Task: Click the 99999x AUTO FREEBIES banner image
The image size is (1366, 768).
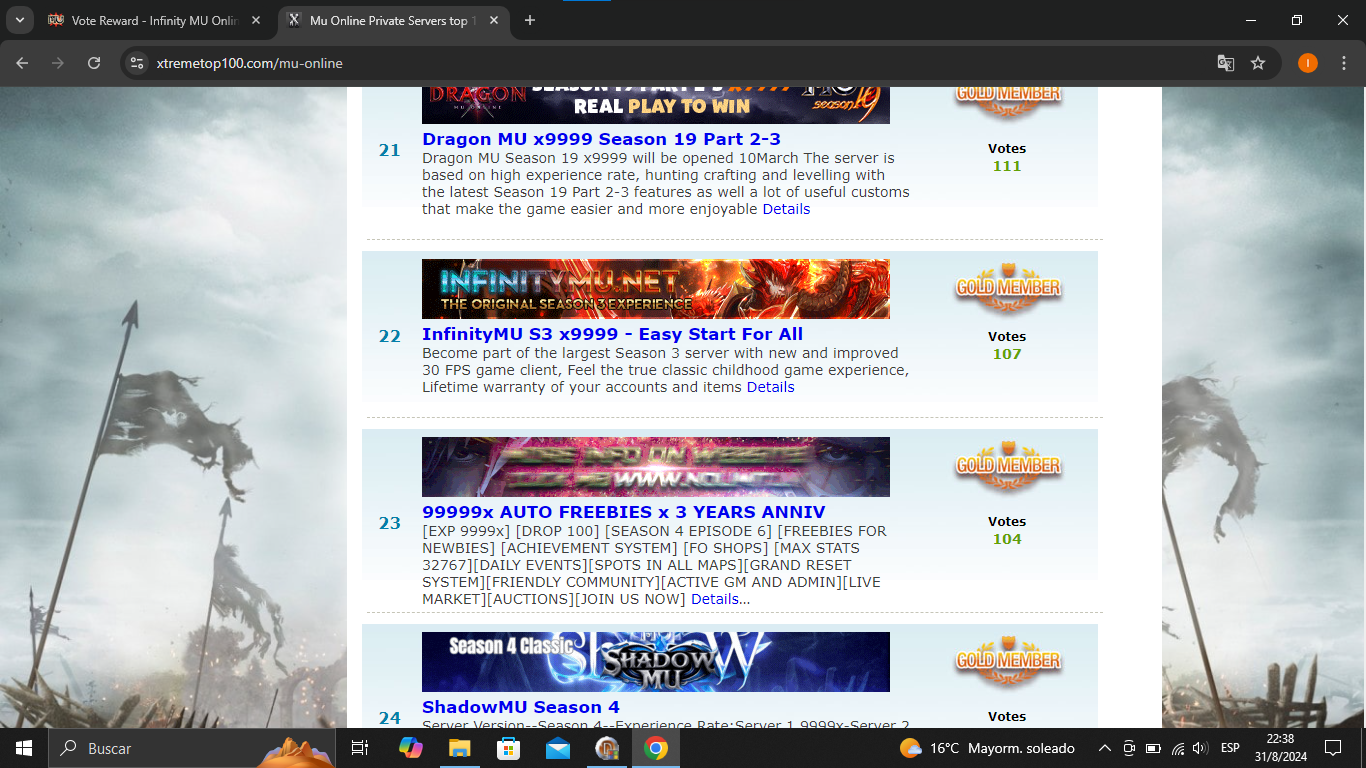Action: (x=656, y=467)
